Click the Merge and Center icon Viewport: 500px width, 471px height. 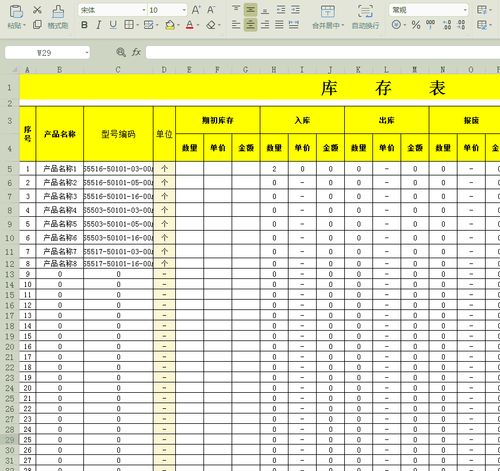click(x=328, y=11)
